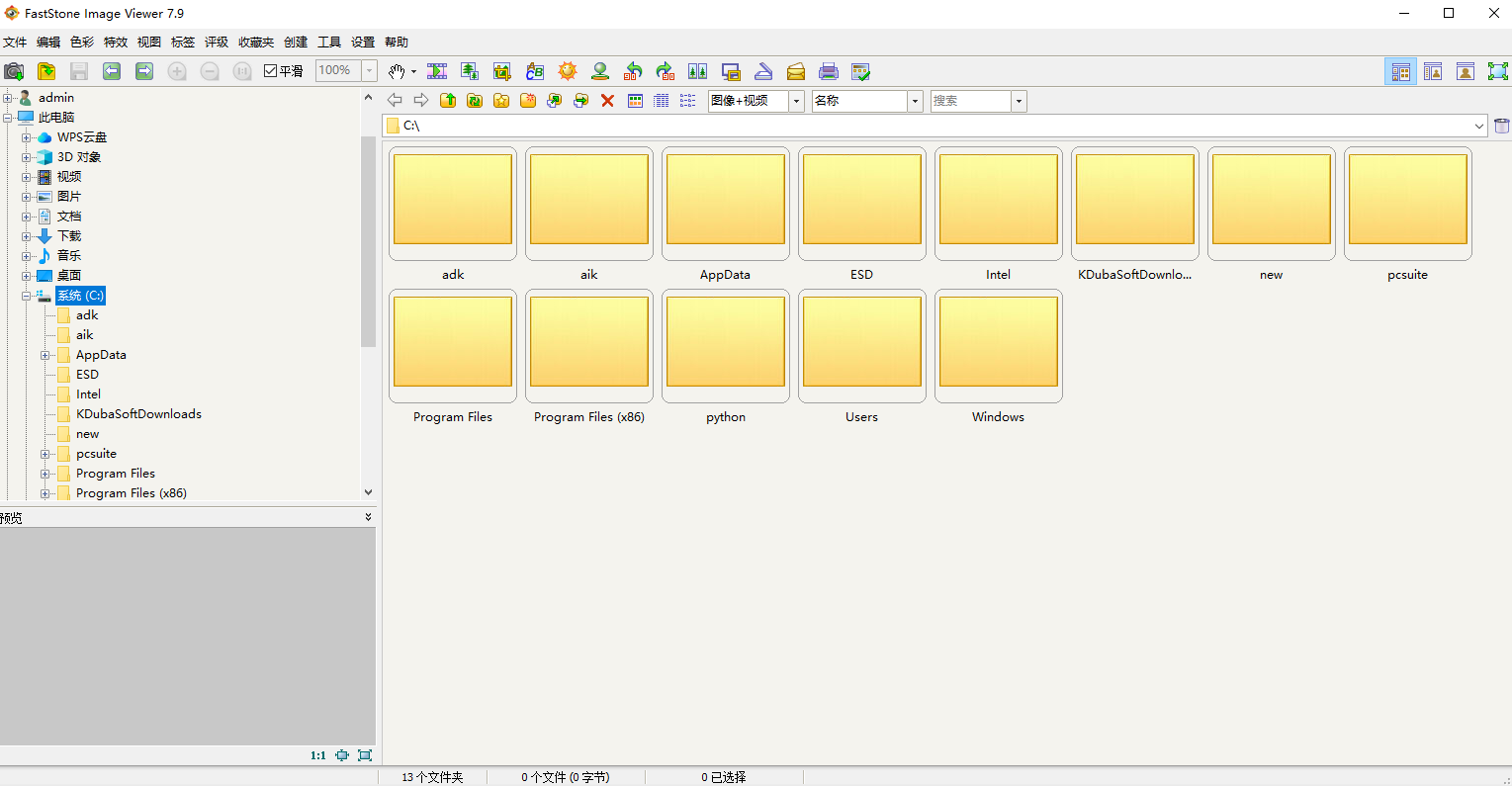The width and height of the screenshot is (1512, 786).
Task: Collapse the 系统 (C:) drive node
Action: pyautogui.click(x=27, y=296)
